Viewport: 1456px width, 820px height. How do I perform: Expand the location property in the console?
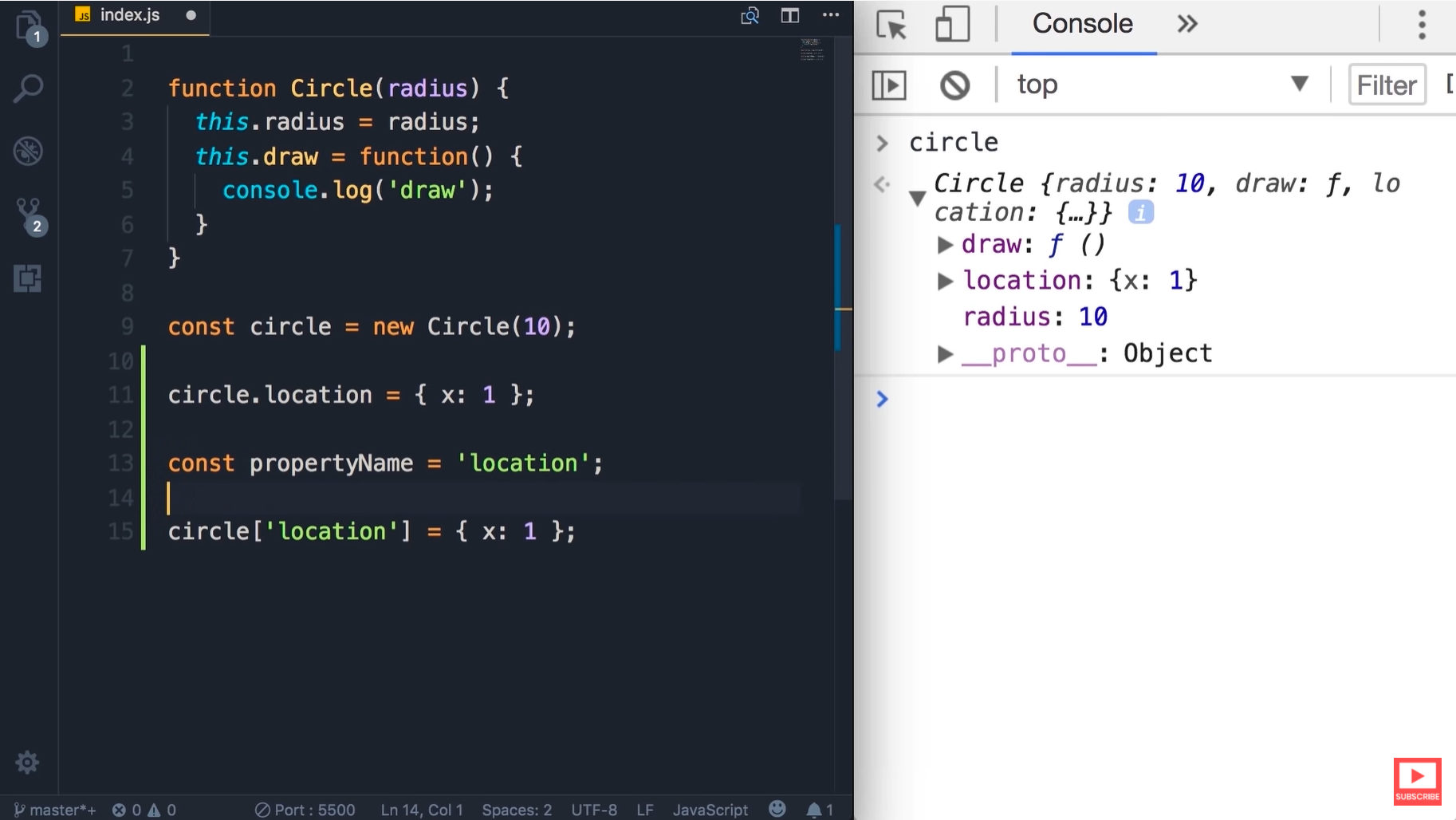[x=945, y=281]
